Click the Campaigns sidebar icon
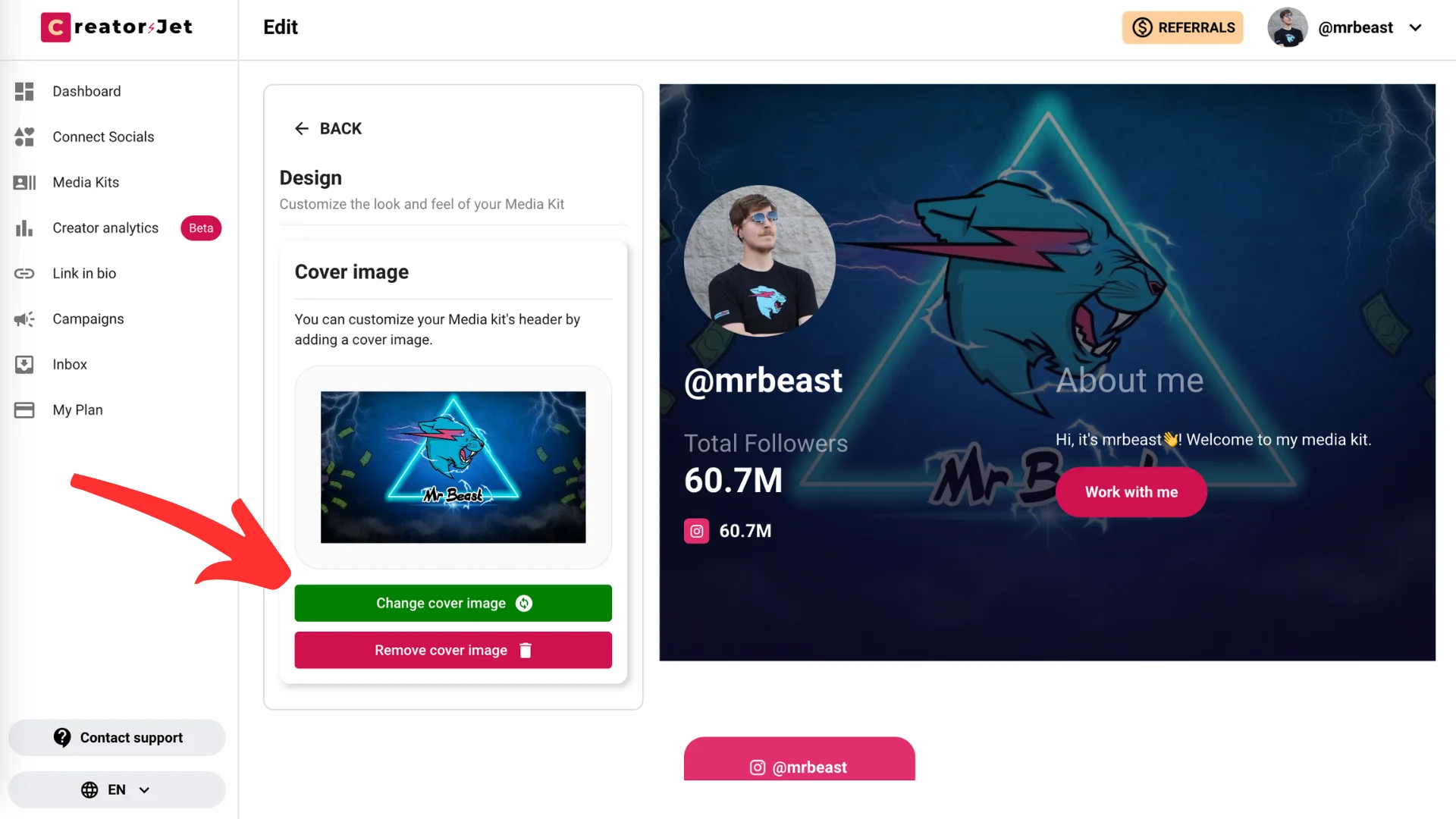 [24, 318]
